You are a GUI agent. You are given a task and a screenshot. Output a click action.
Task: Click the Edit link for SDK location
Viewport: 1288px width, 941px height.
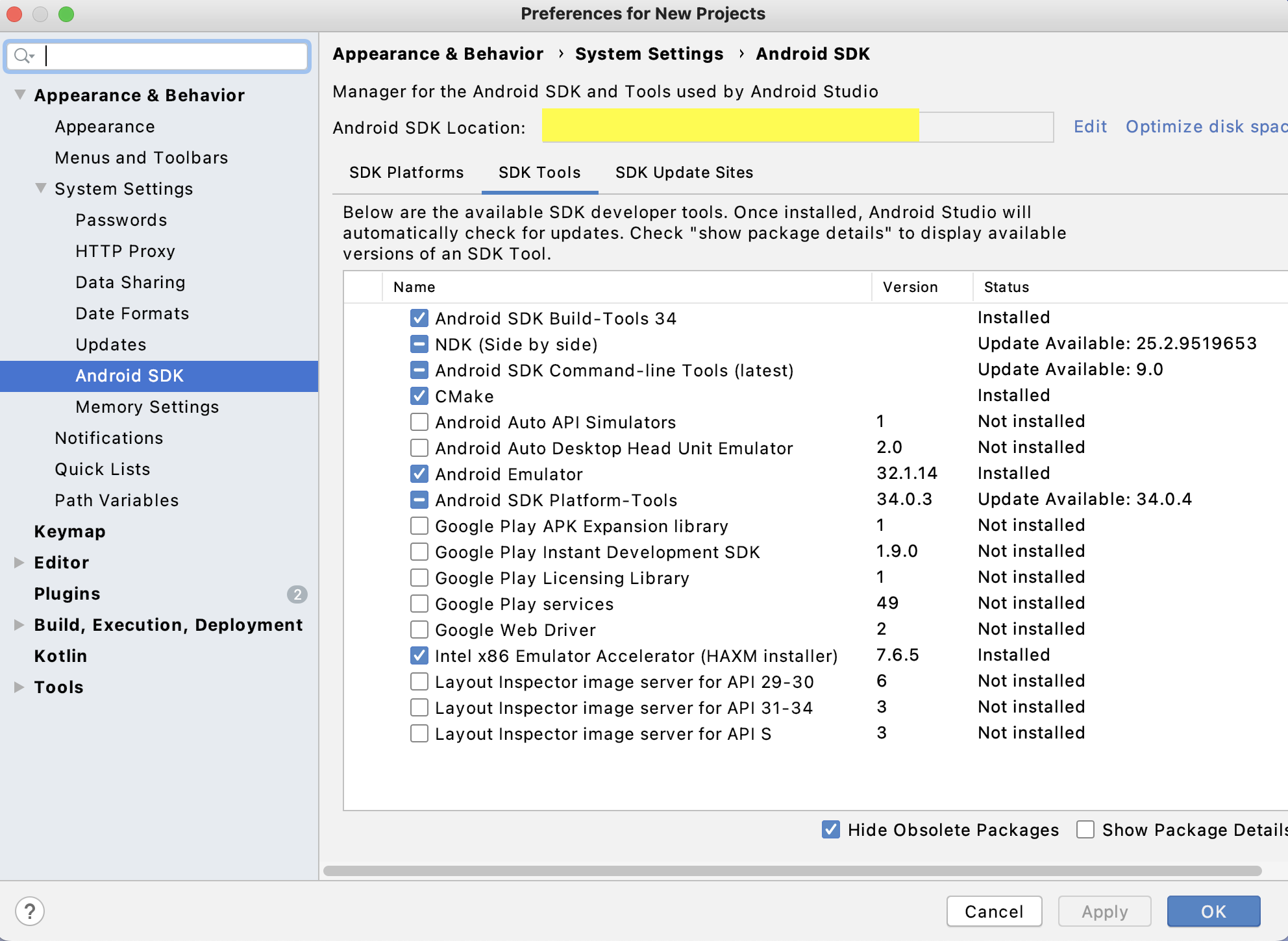(1090, 127)
